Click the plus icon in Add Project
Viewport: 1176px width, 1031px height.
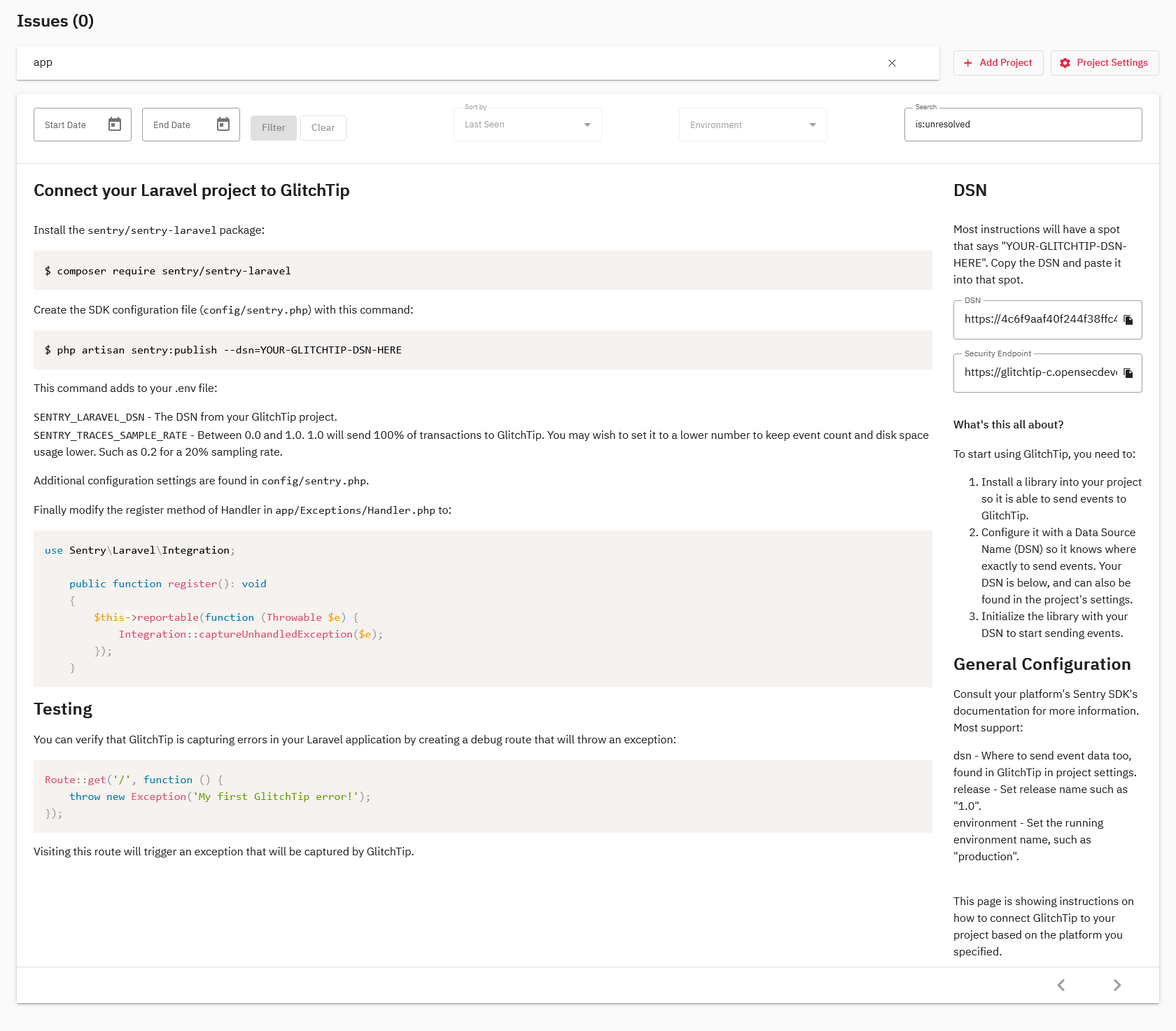click(x=968, y=63)
